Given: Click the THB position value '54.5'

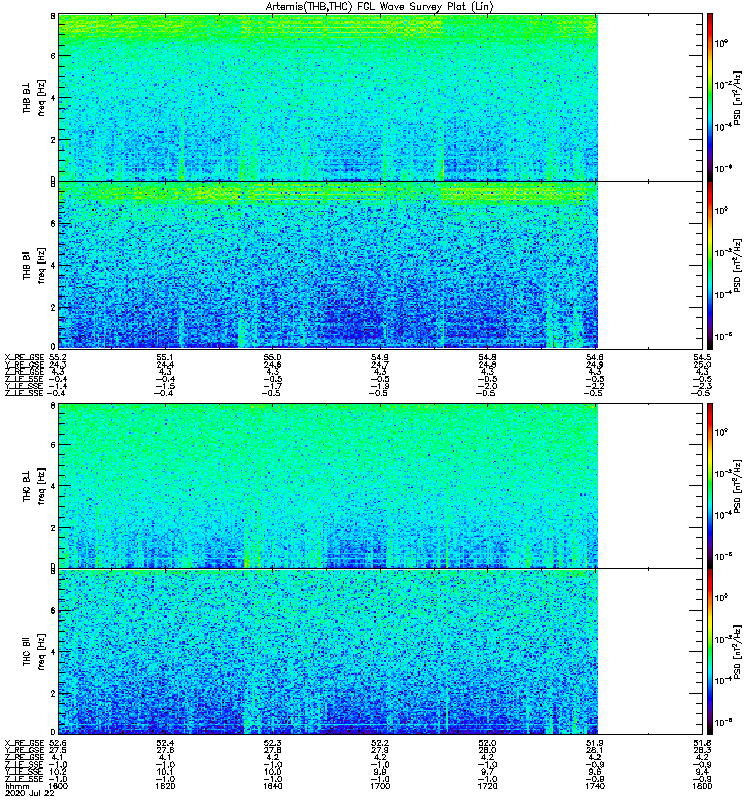Looking at the screenshot, I should coord(702,357).
